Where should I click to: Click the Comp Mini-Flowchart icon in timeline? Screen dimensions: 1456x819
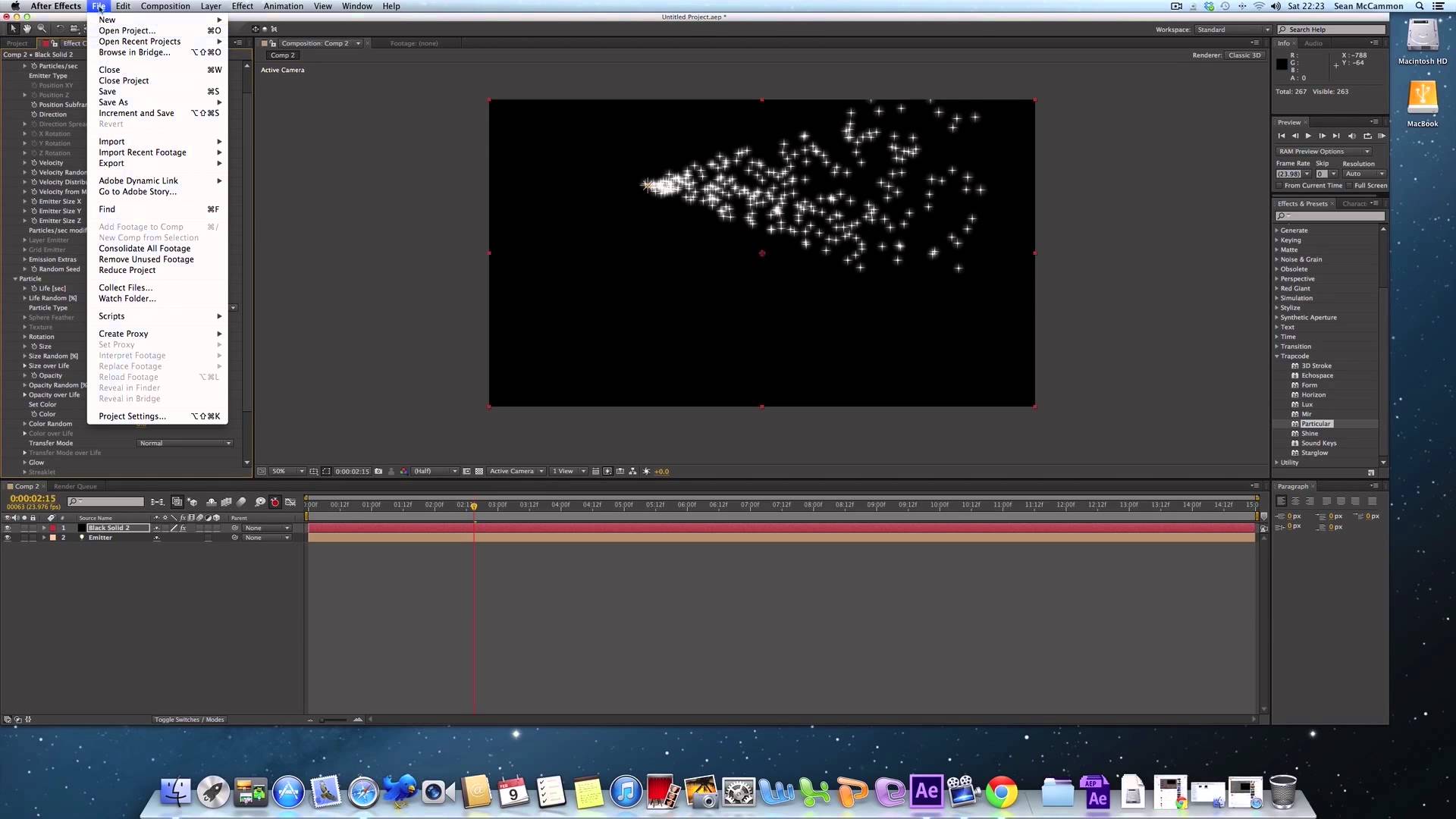pyautogui.click(x=157, y=502)
